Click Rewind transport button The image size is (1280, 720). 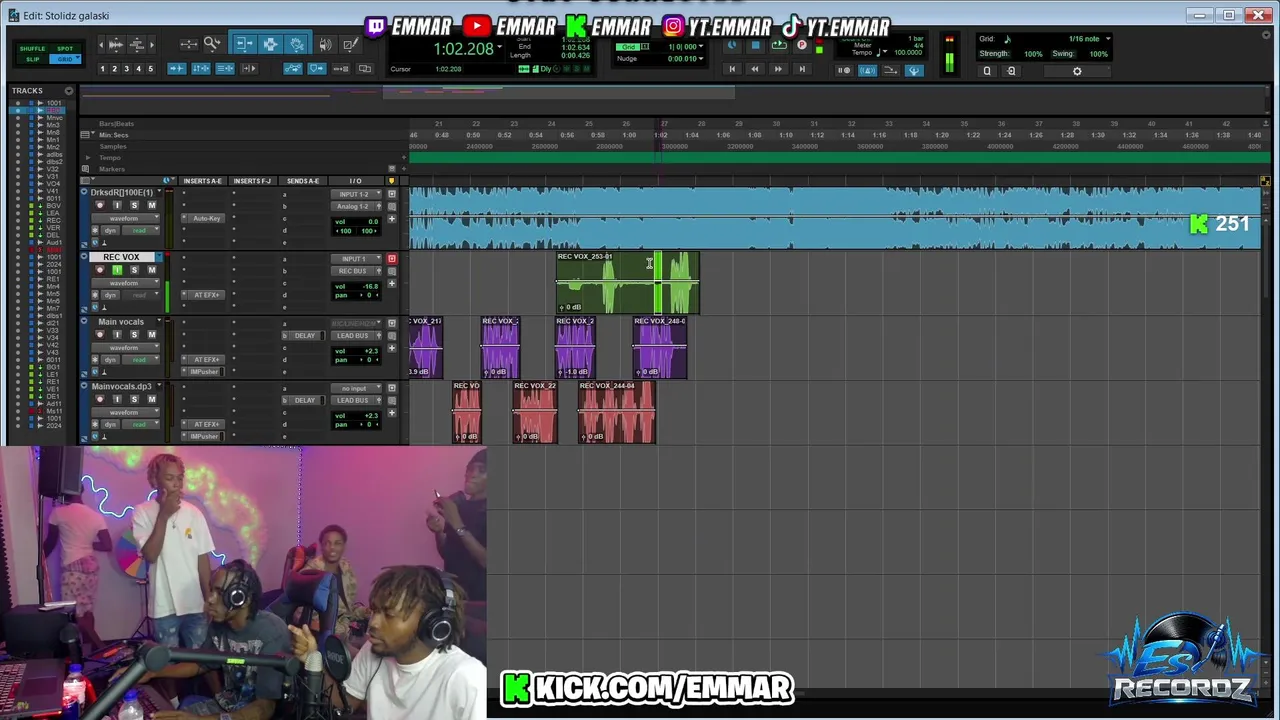click(755, 69)
